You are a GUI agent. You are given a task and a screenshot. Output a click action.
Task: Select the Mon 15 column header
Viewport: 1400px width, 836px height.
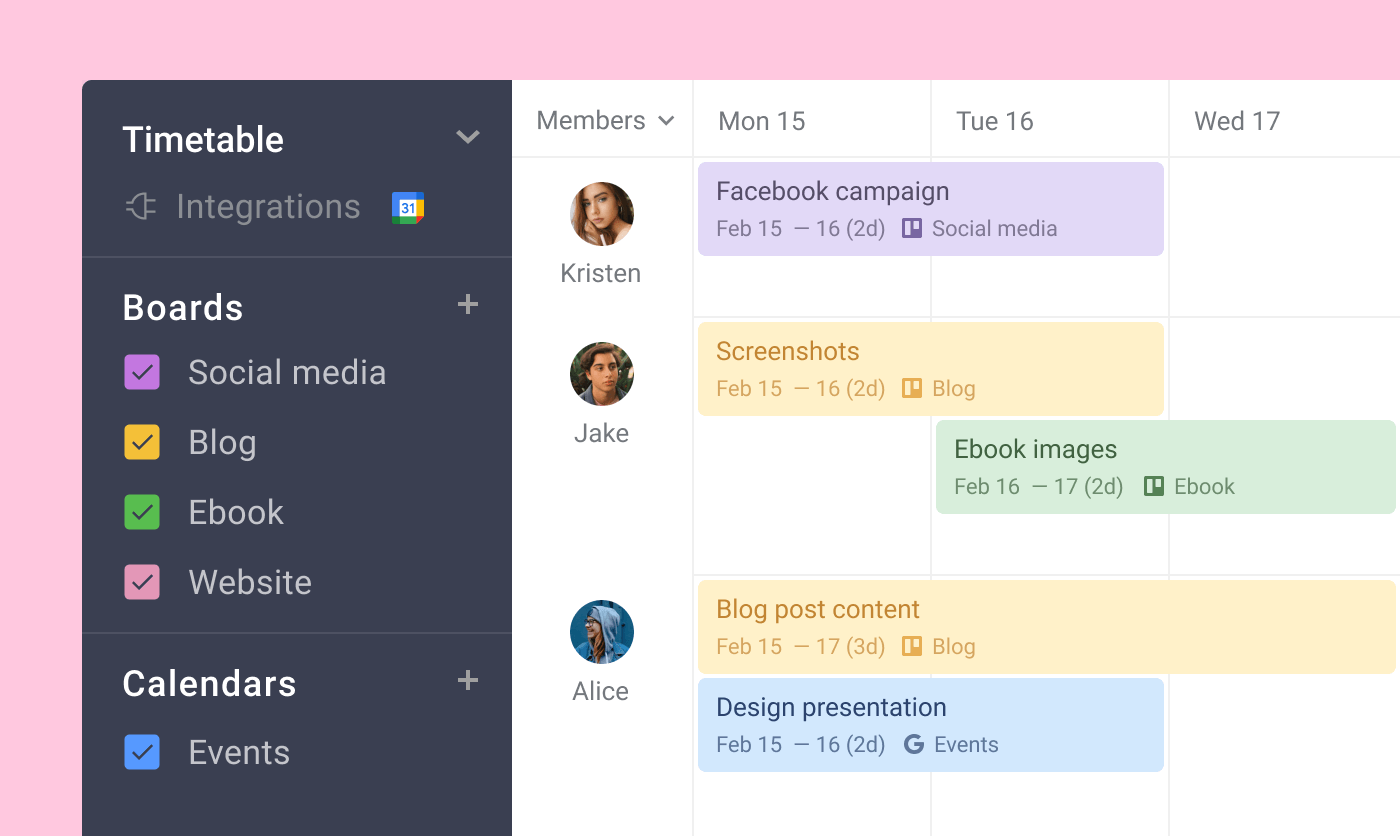(x=762, y=121)
